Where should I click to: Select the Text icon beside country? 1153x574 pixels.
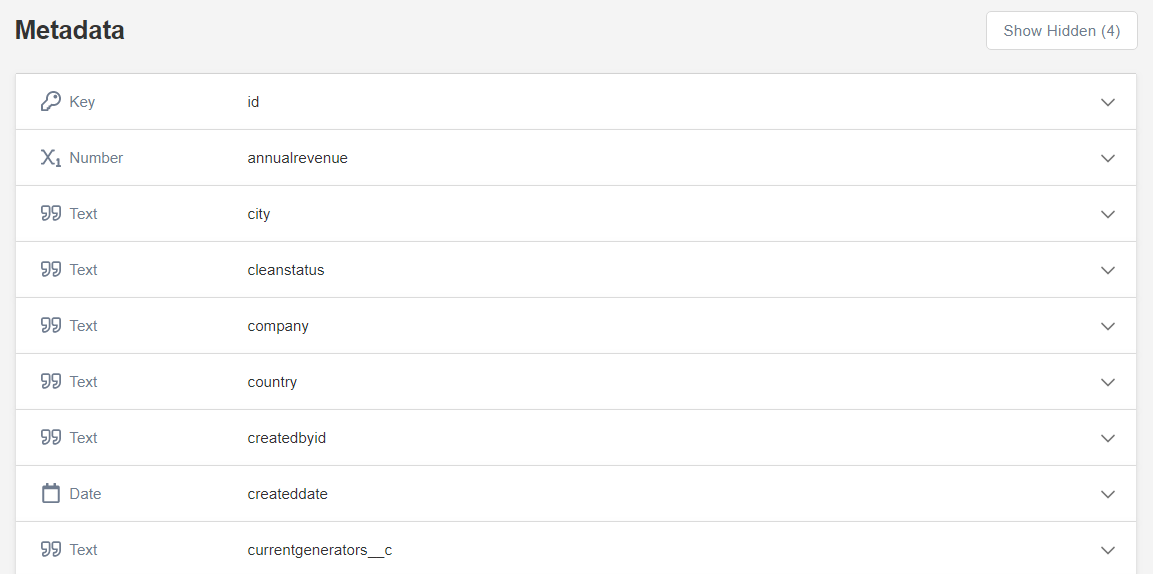(50, 381)
